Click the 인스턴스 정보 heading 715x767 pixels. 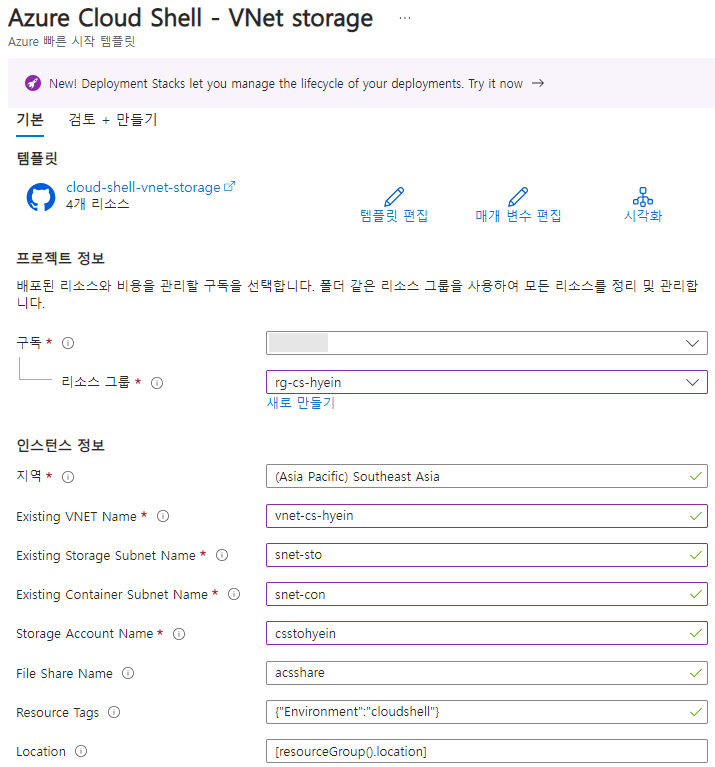tap(60, 445)
